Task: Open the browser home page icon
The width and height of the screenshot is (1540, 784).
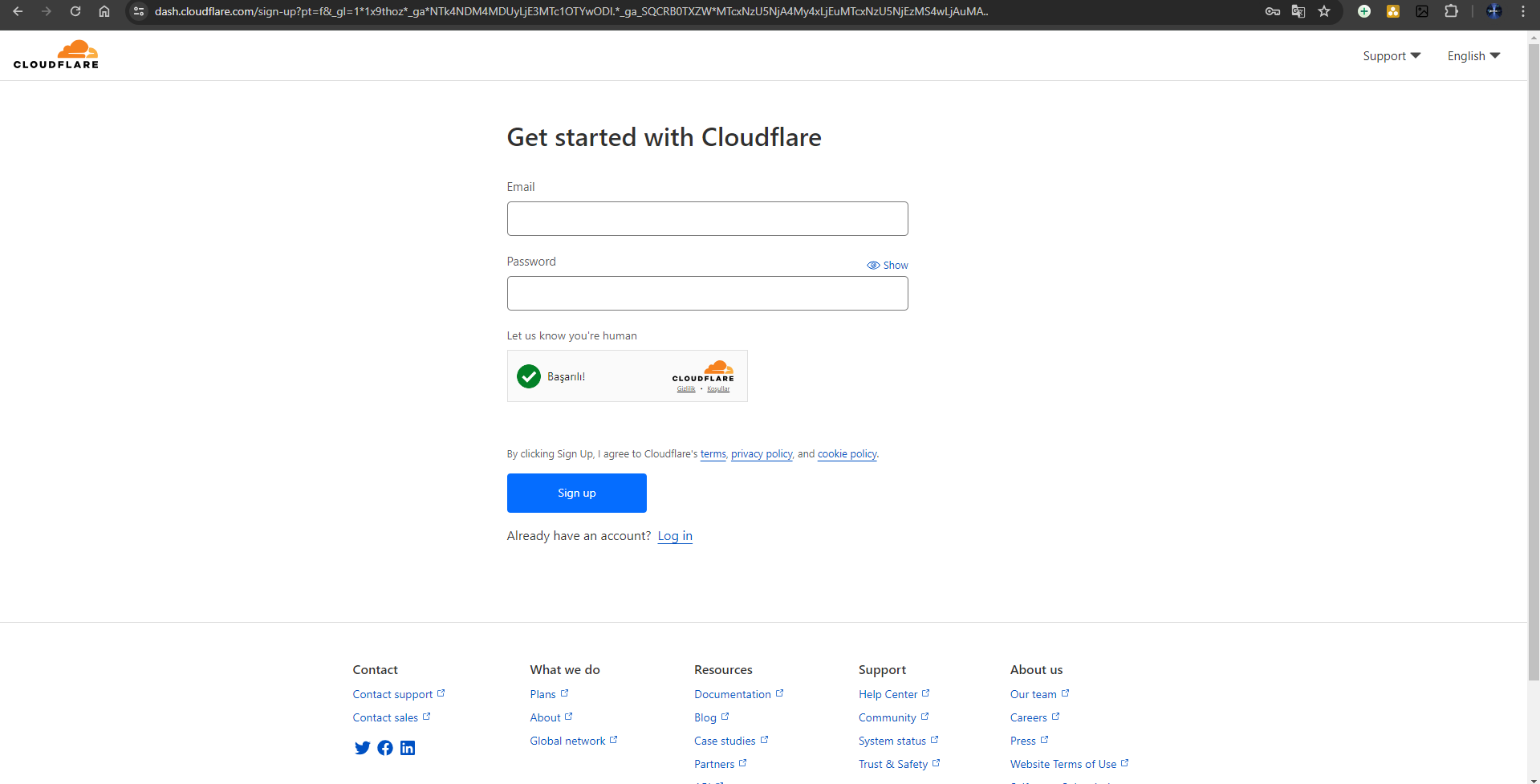Action: [104, 11]
